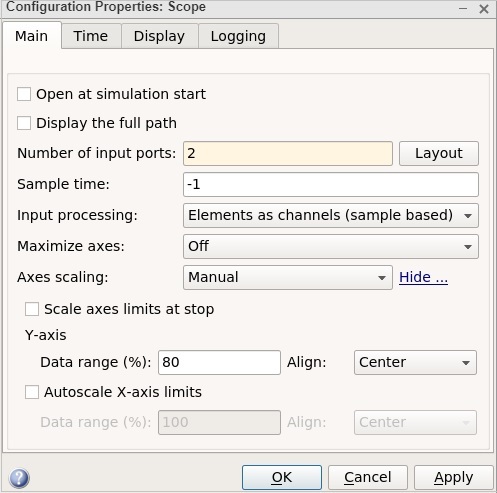The image size is (497, 493).
Task: Open the Maximize axes dropdown
Action: point(331,246)
